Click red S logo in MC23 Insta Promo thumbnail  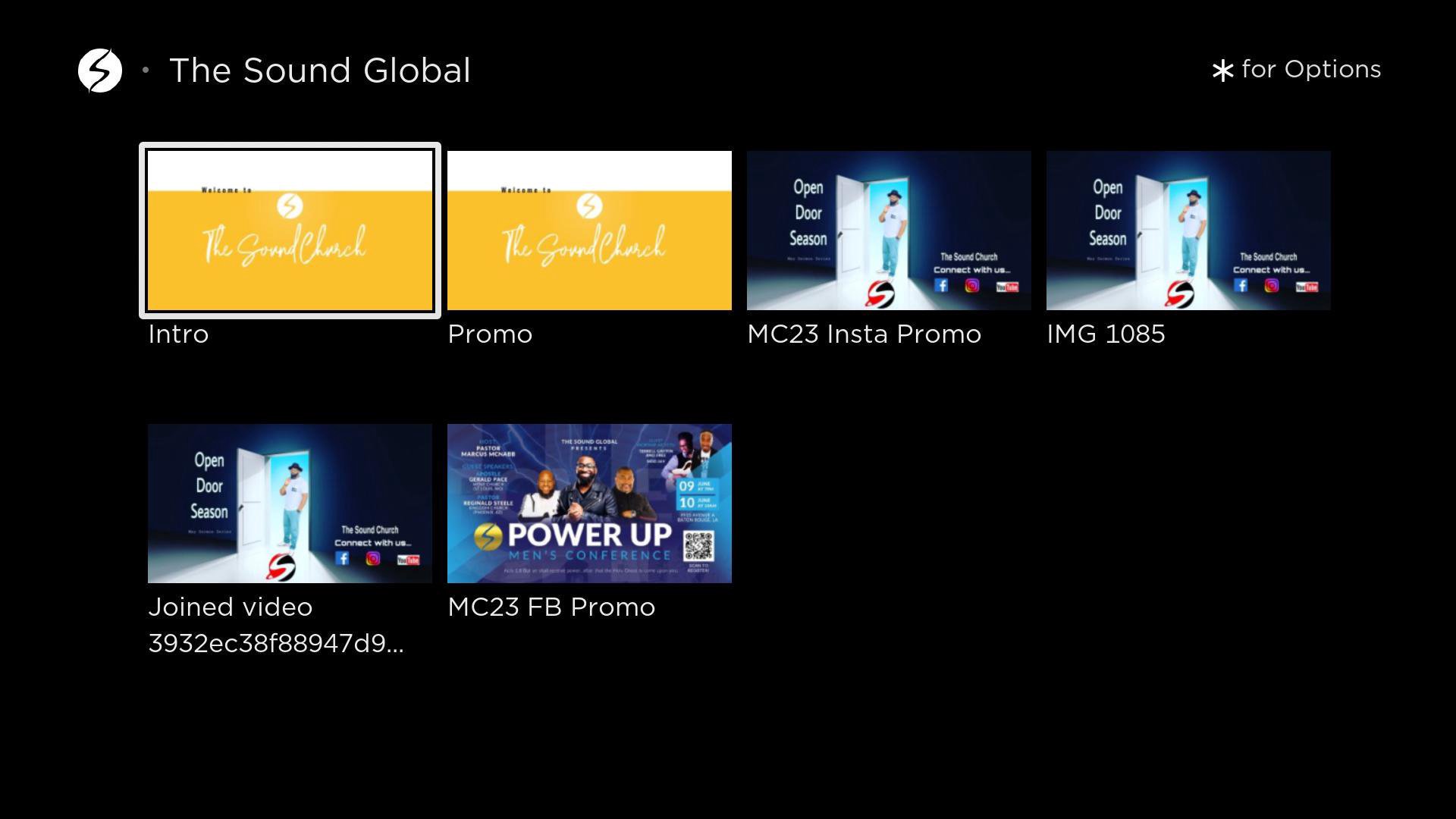tap(880, 293)
